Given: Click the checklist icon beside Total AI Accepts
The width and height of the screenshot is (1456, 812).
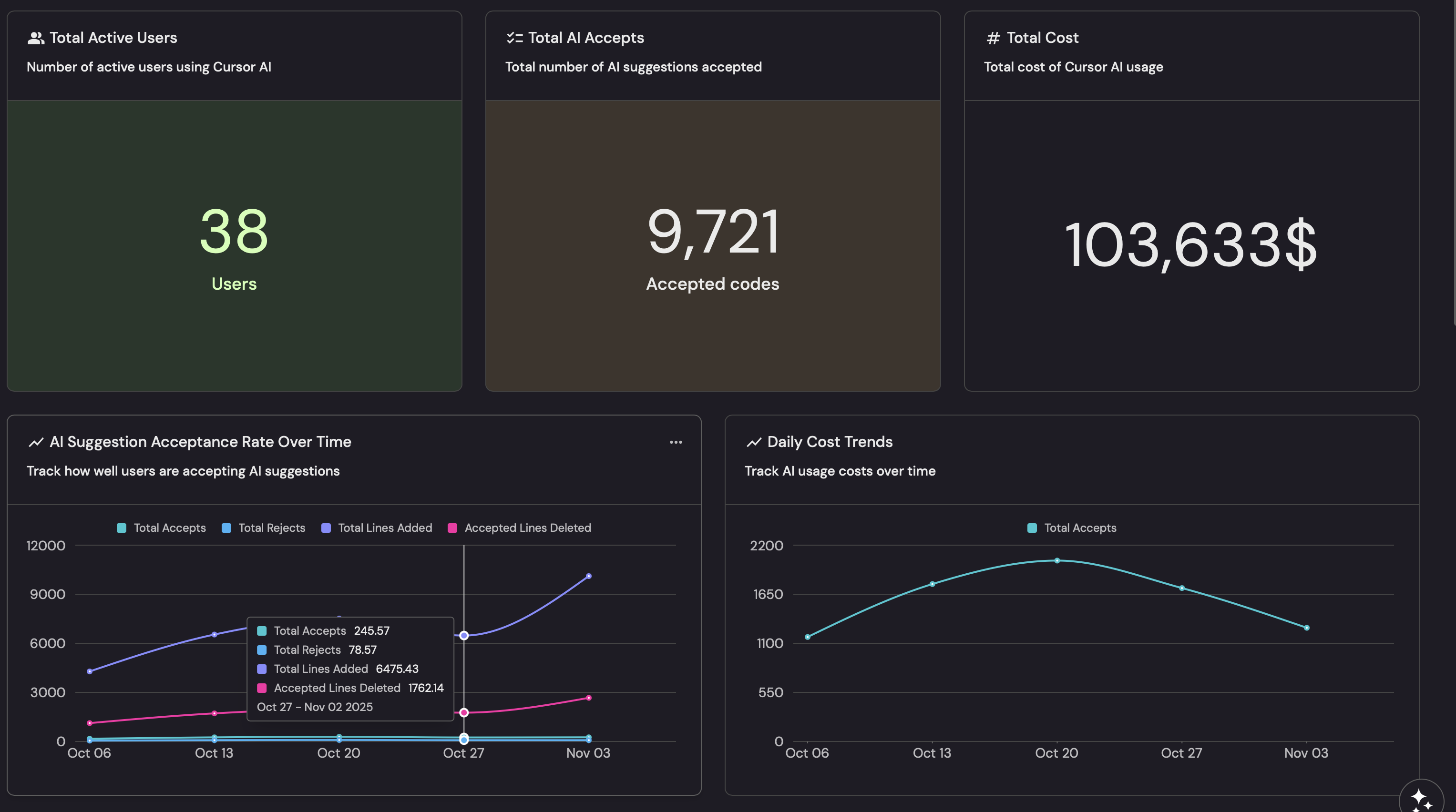Looking at the screenshot, I should tap(514, 38).
